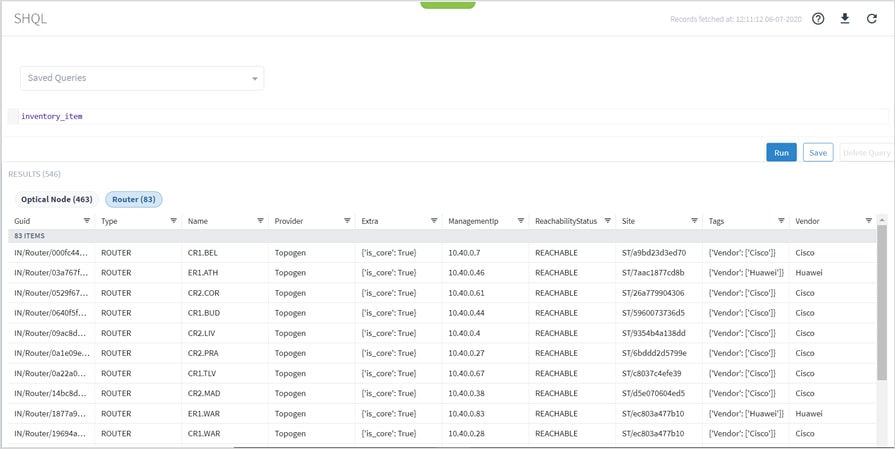Open filter menu for Name column
This screenshot has height=449, width=895.
(x=260, y=221)
